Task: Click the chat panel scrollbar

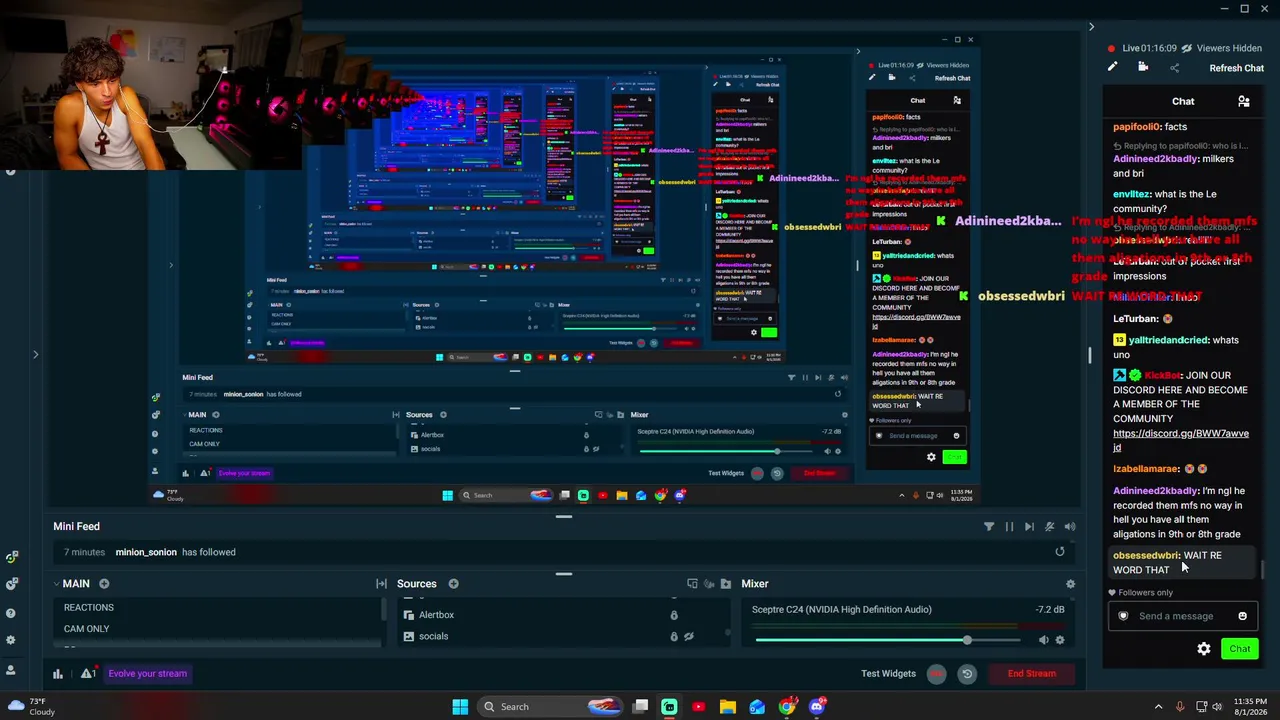Action: (1262, 568)
